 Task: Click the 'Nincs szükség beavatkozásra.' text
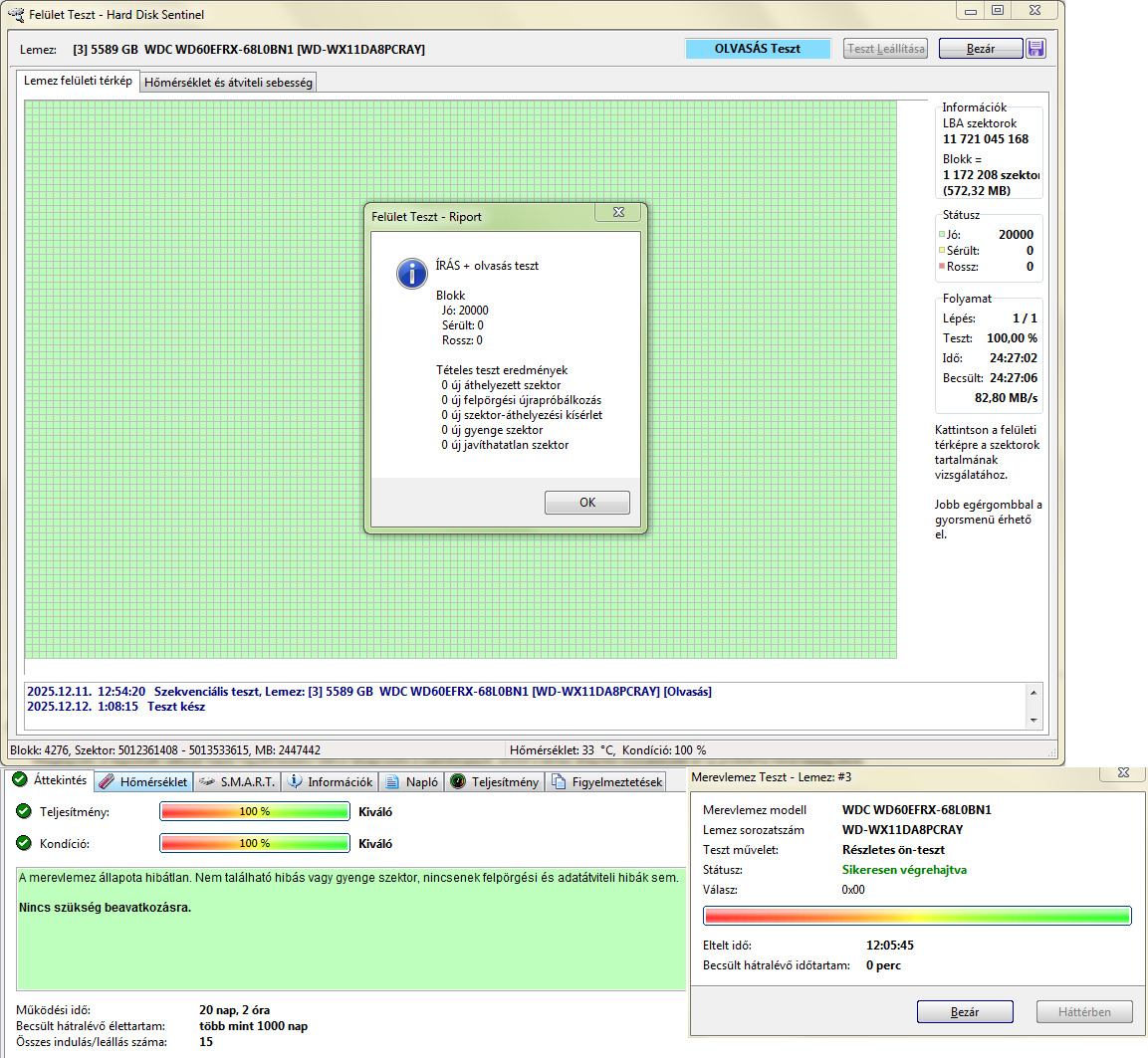click(105, 908)
